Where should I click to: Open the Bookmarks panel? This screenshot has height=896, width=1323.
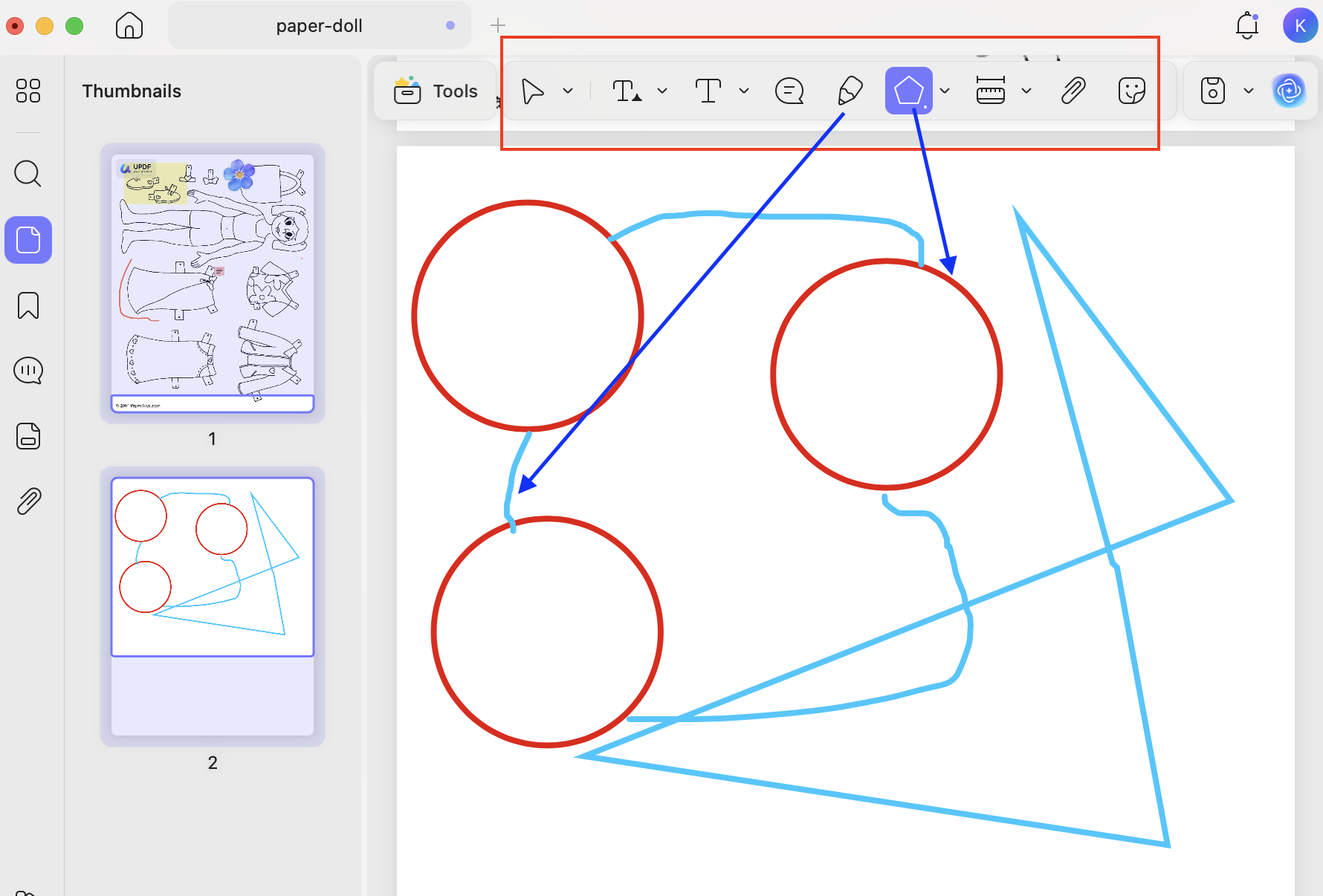pyautogui.click(x=28, y=305)
